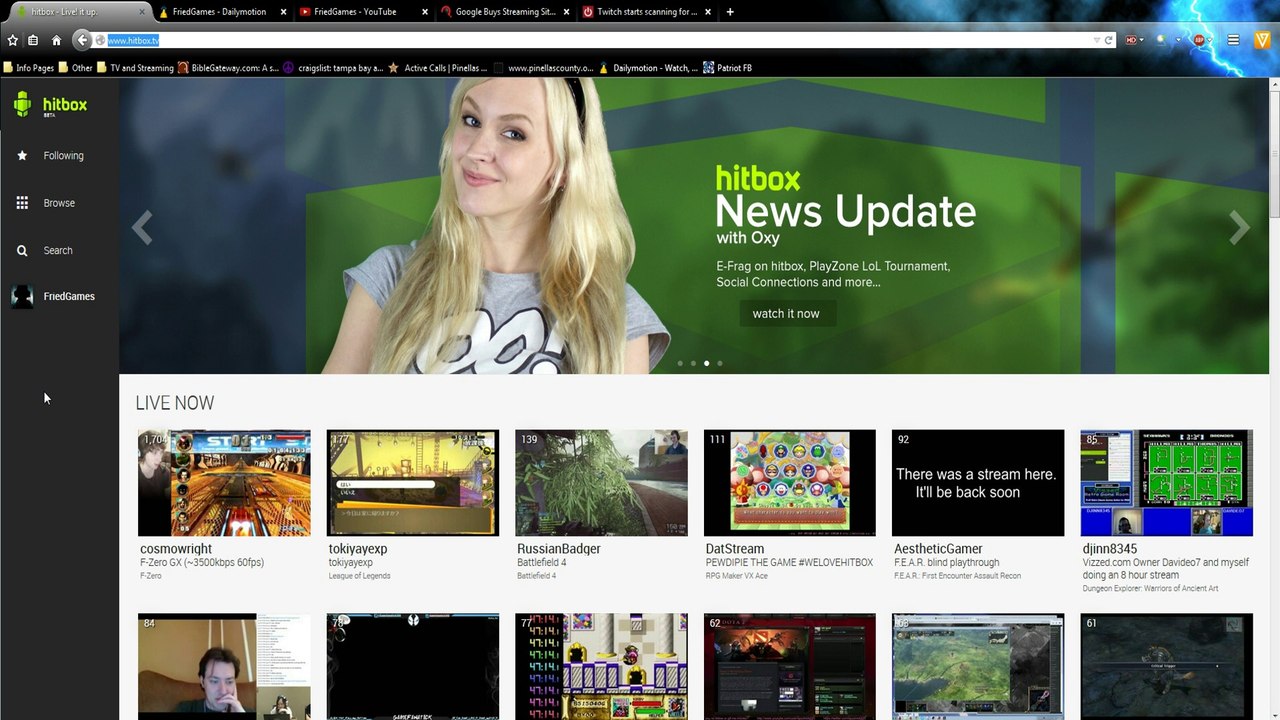The image size is (1280, 720).
Task: Reload the page with the refresh icon
Action: (1108, 40)
